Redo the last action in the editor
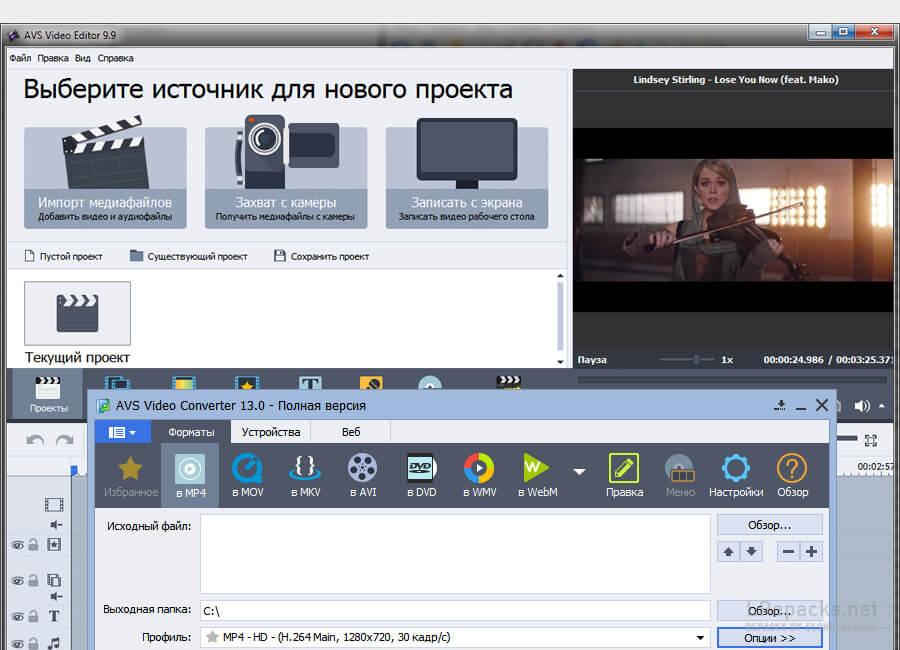 pos(64,440)
